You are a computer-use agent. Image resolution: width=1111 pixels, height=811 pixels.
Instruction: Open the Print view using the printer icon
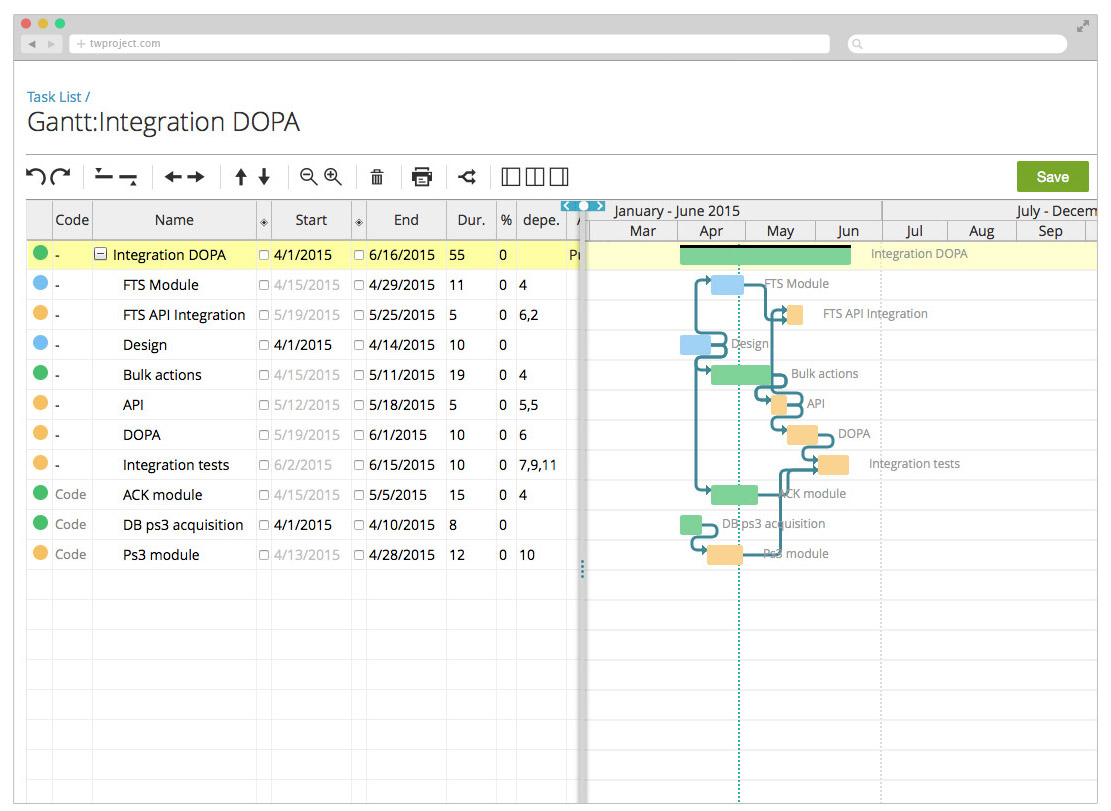pos(422,176)
